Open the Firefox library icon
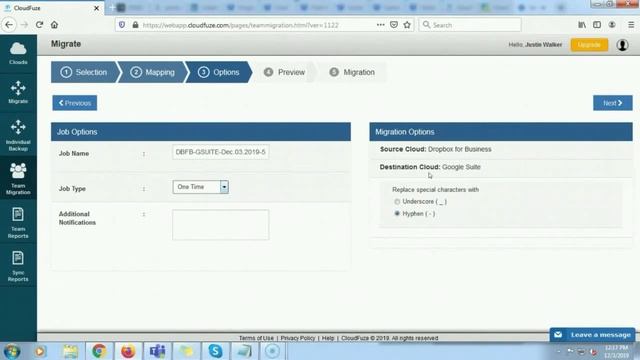The image size is (640, 360). [582, 25]
